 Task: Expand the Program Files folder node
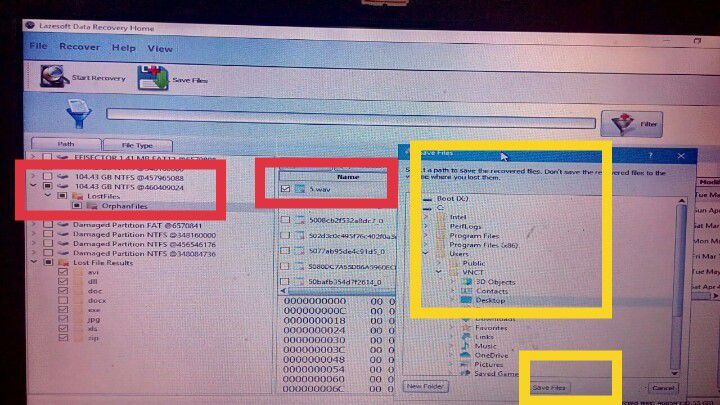pyautogui.click(x=427, y=236)
